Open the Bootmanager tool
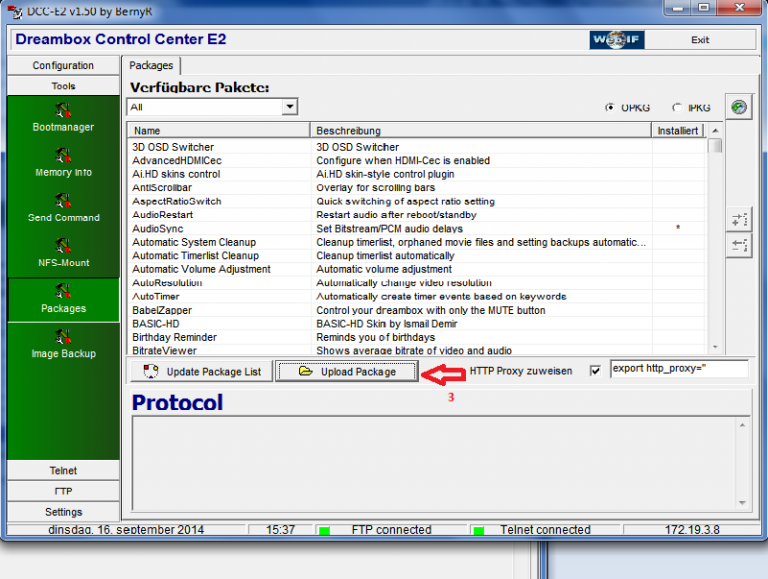Screen dimensions: 768x579 (62, 117)
